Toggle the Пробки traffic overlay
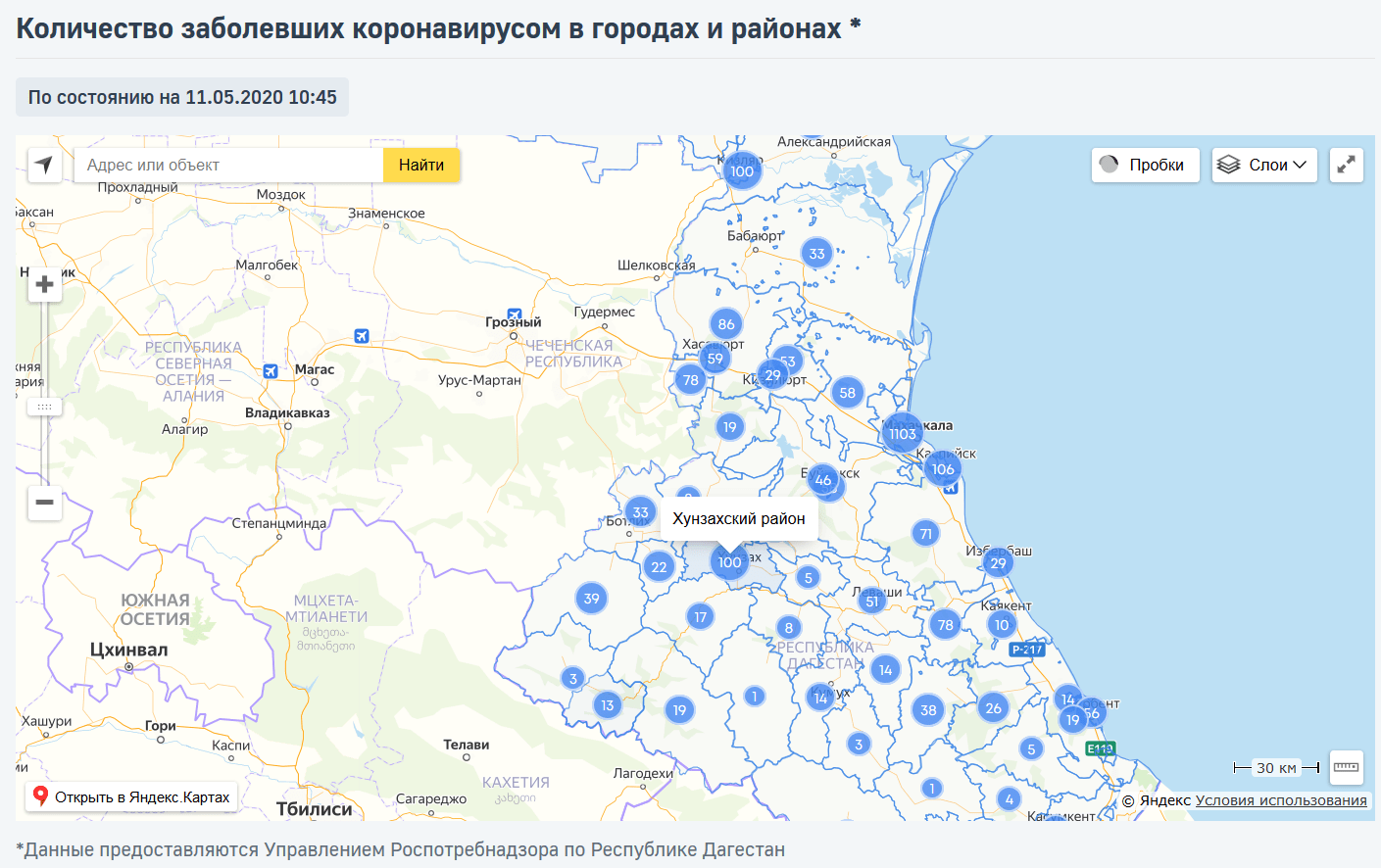This screenshot has height=868, width=1381. [1145, 165]
